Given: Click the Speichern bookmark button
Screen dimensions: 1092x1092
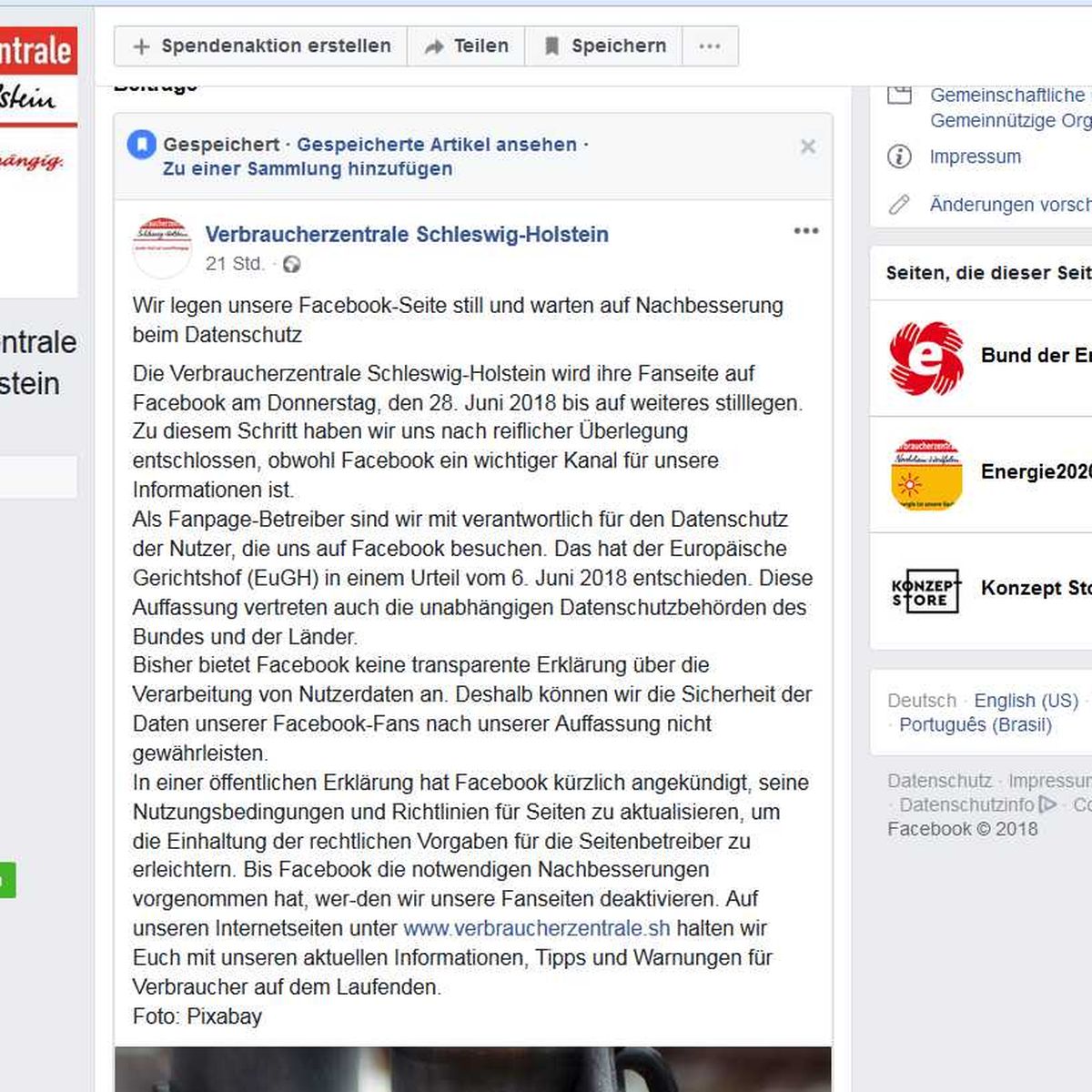Looking at the screenshot, I should [x=604, y=46].
